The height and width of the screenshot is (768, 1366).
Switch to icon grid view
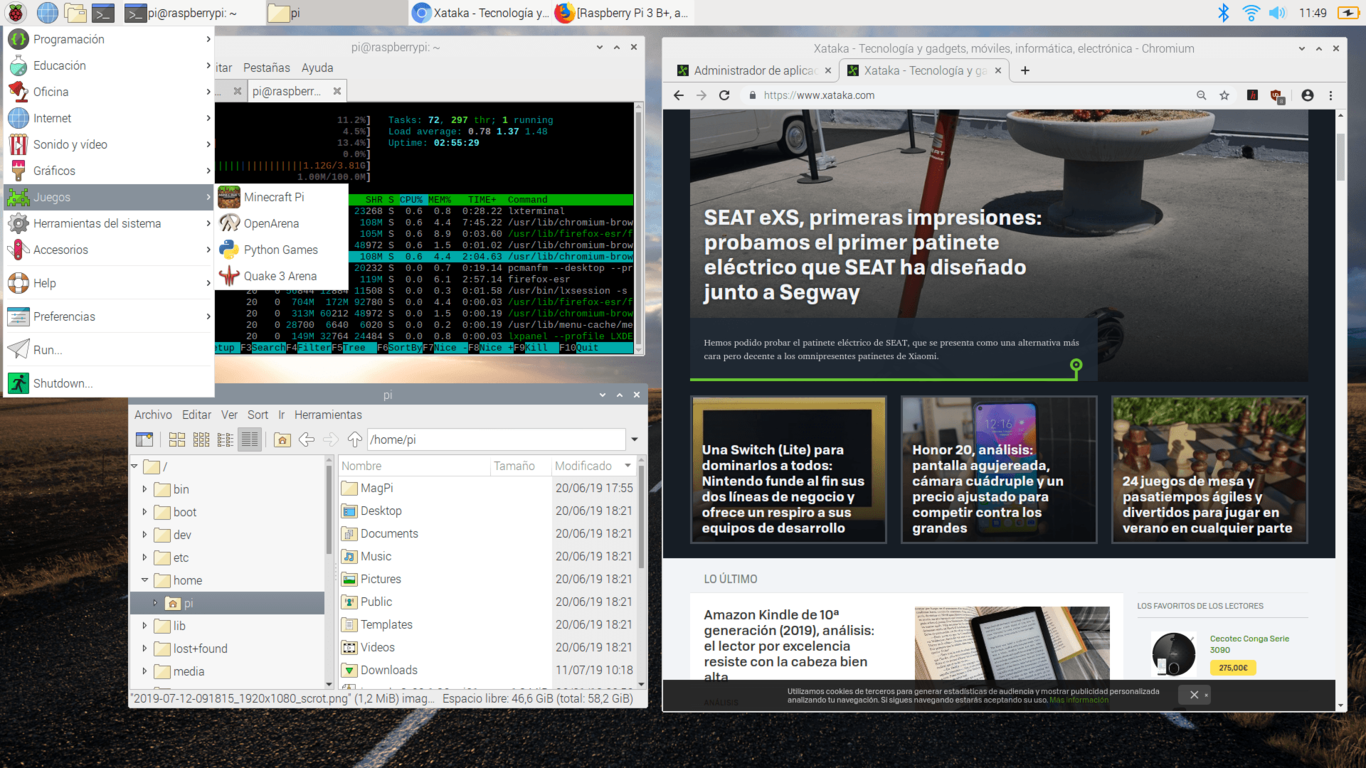[177, 439]
